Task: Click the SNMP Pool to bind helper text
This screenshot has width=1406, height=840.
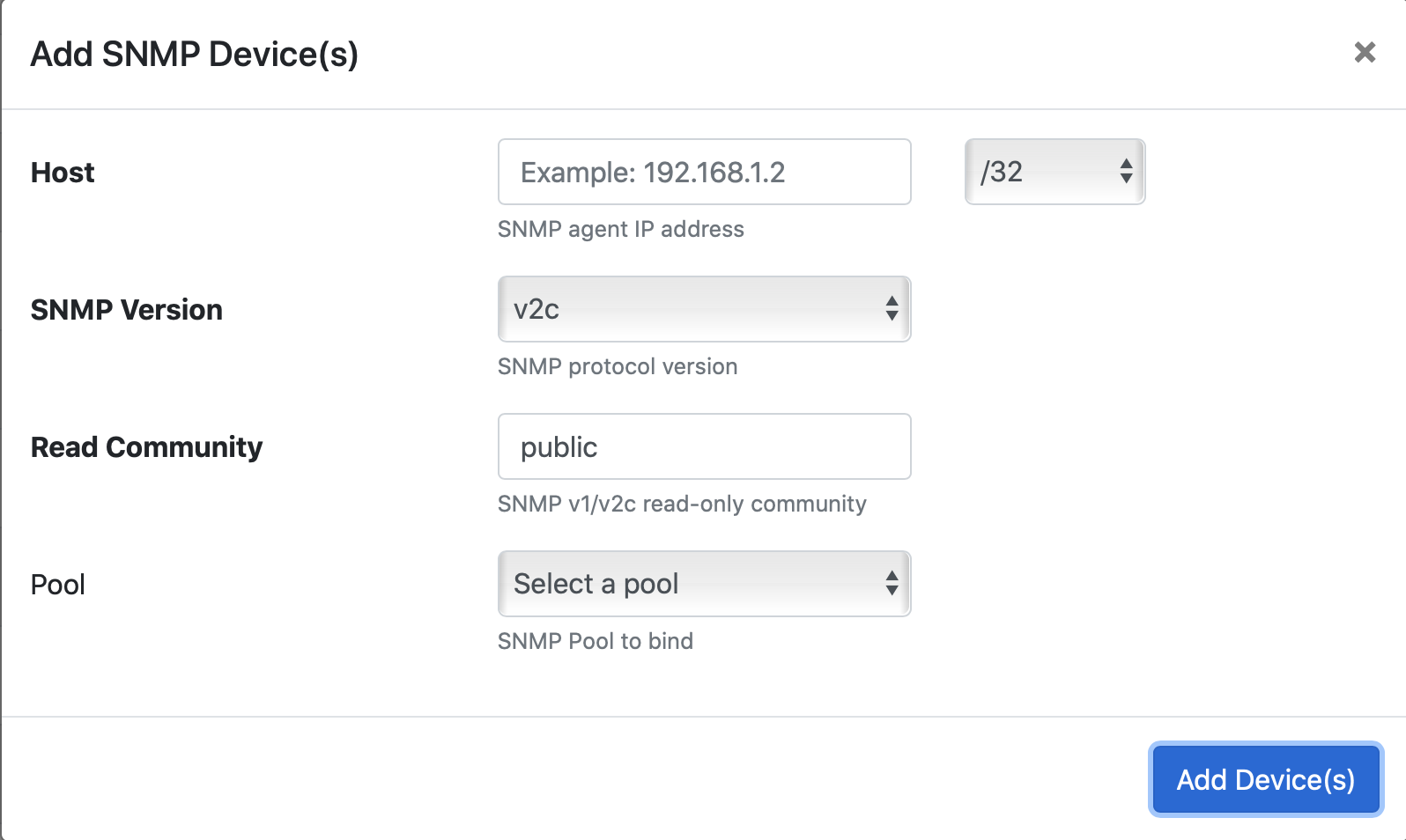Action: (596, 641)
